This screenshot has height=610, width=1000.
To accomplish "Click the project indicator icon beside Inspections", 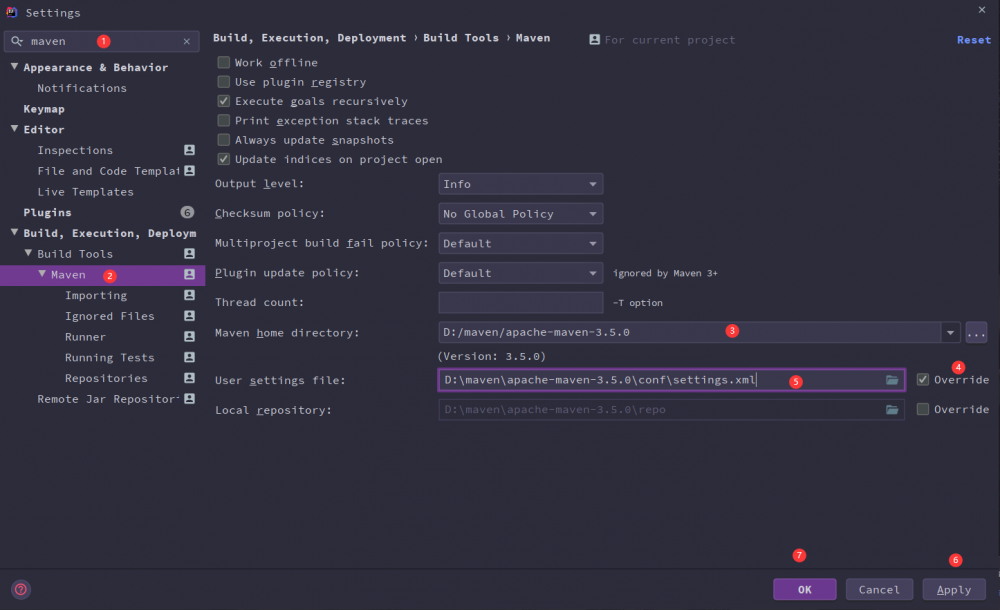I will 188,149.
